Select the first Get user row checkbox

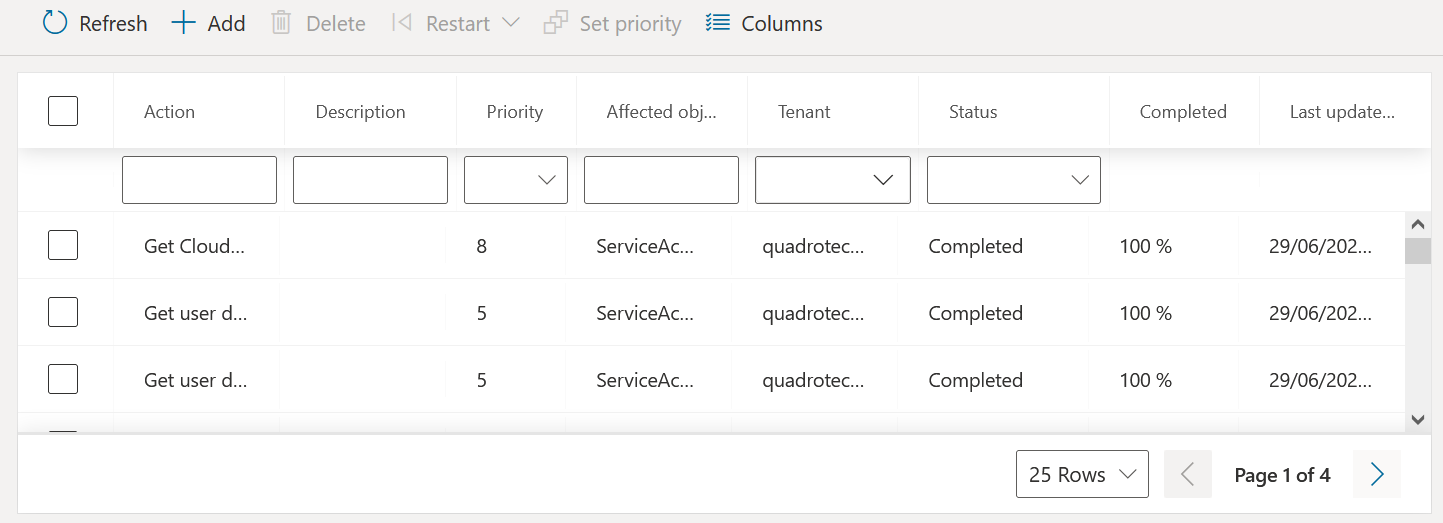63,312
